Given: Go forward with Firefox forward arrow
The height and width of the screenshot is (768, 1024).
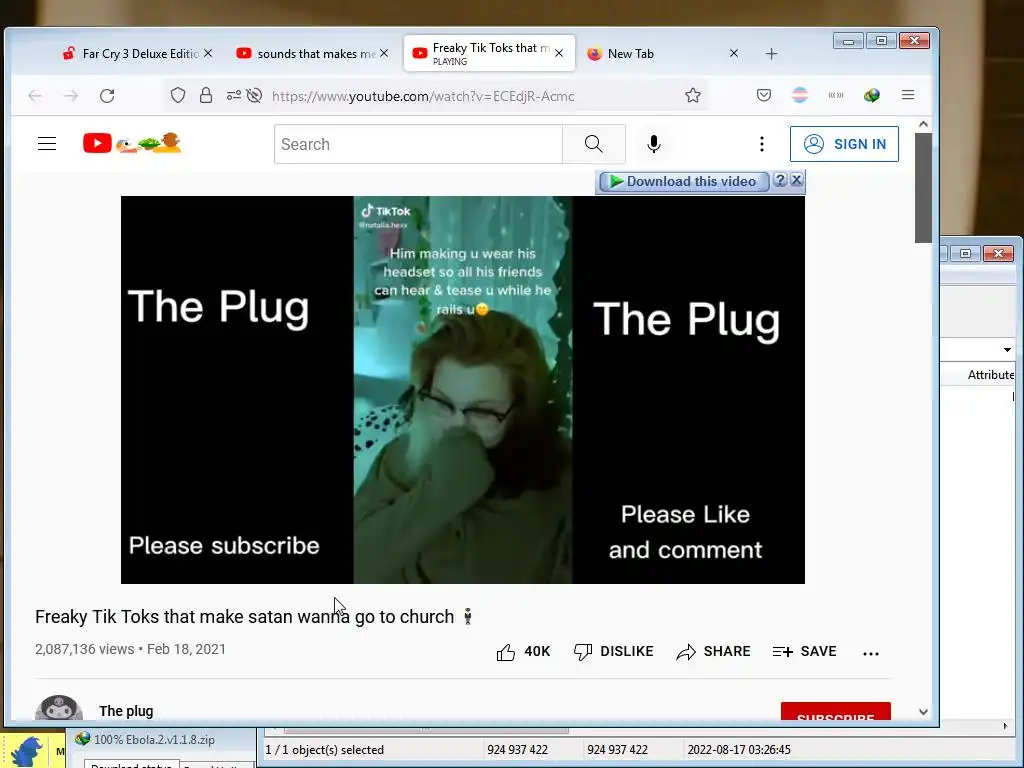Looking at the screenshot, I should [x=71, y=96].
